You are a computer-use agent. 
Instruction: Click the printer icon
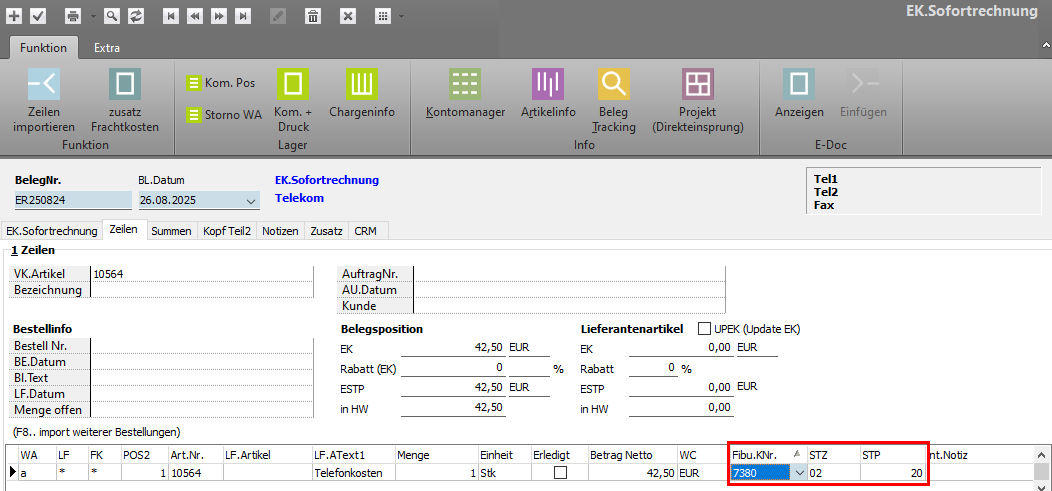click(74, 15)
